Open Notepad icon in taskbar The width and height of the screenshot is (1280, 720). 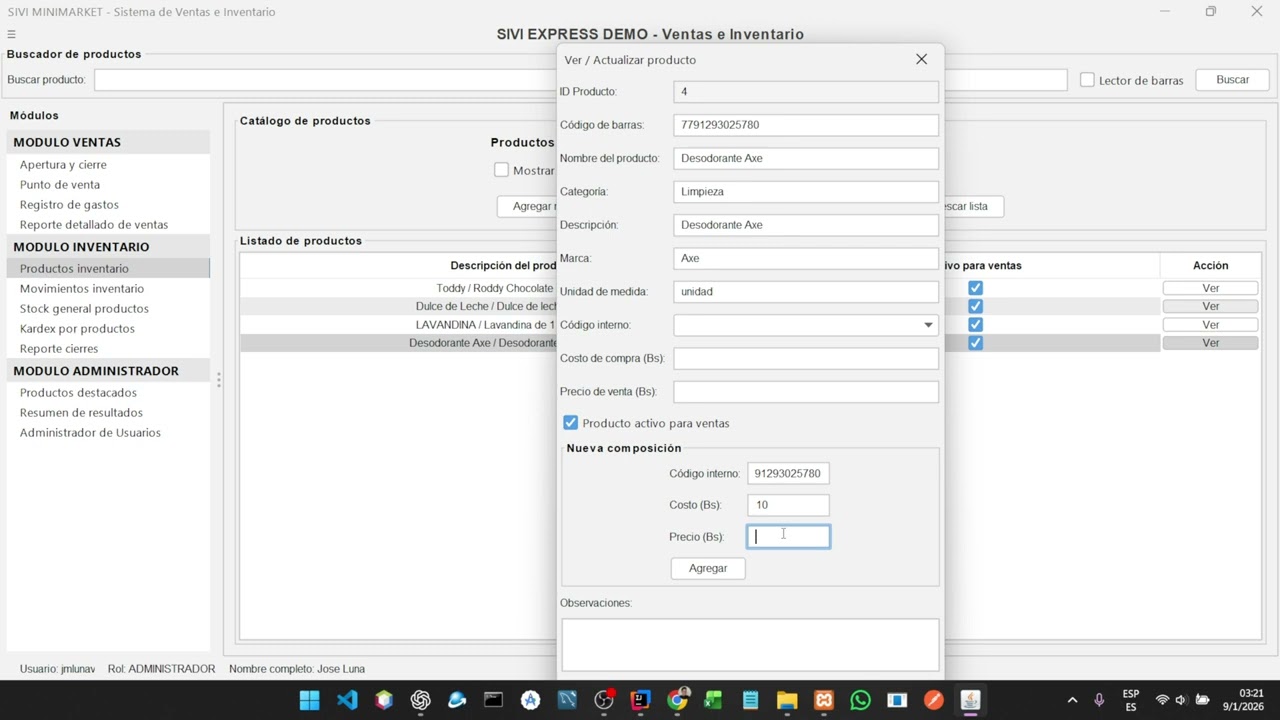point(750,700)
